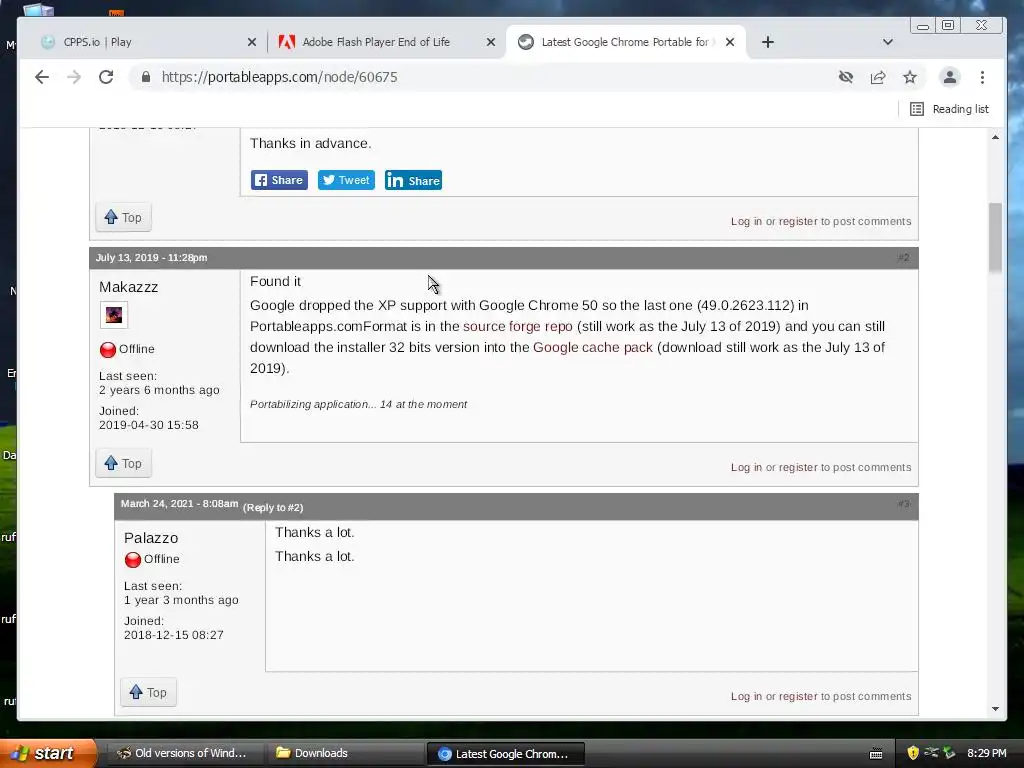Share the post on Facebook
Screen dimensions: 1024x768
click(x=279, y=180)
